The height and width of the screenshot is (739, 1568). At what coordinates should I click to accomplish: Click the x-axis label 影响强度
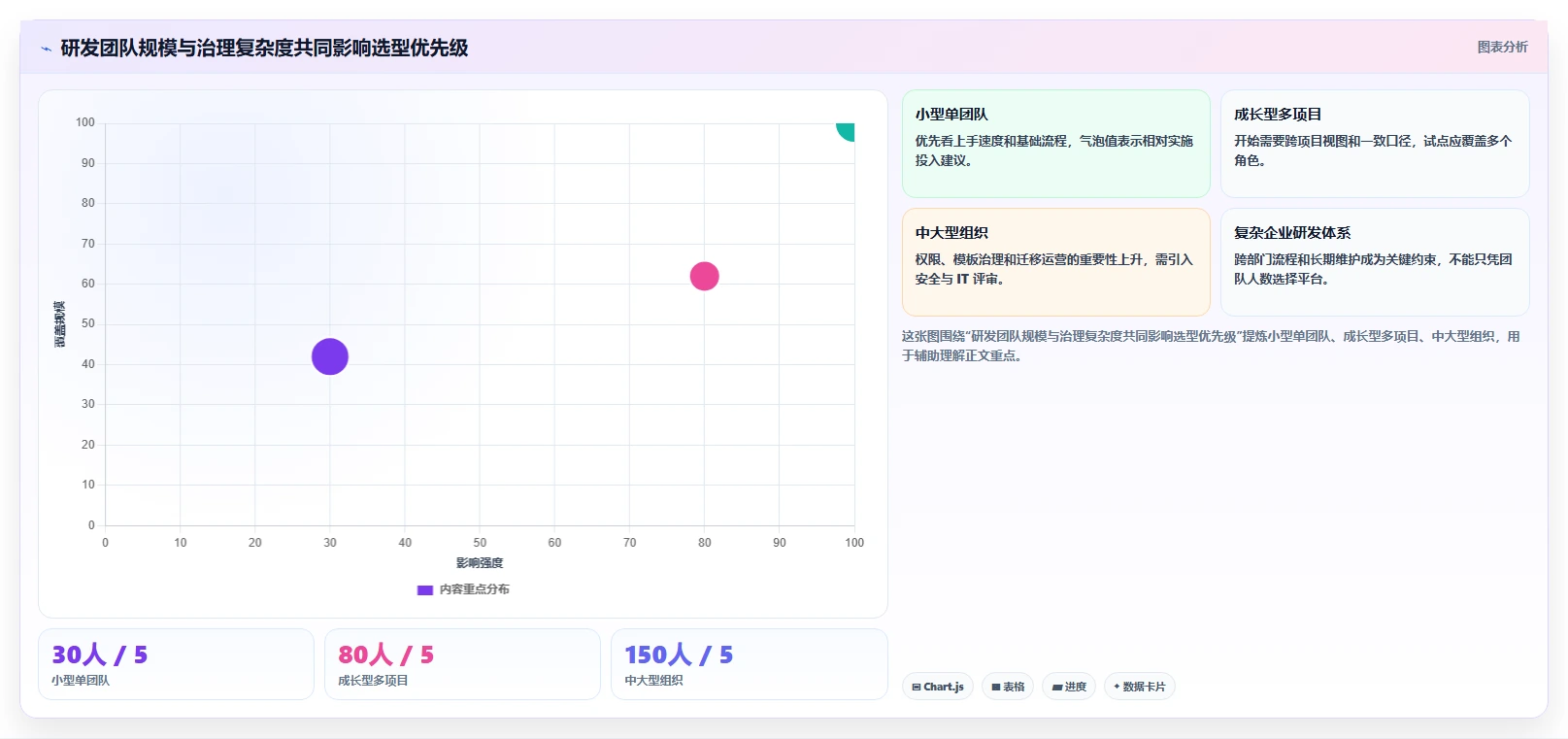point(480,563)
